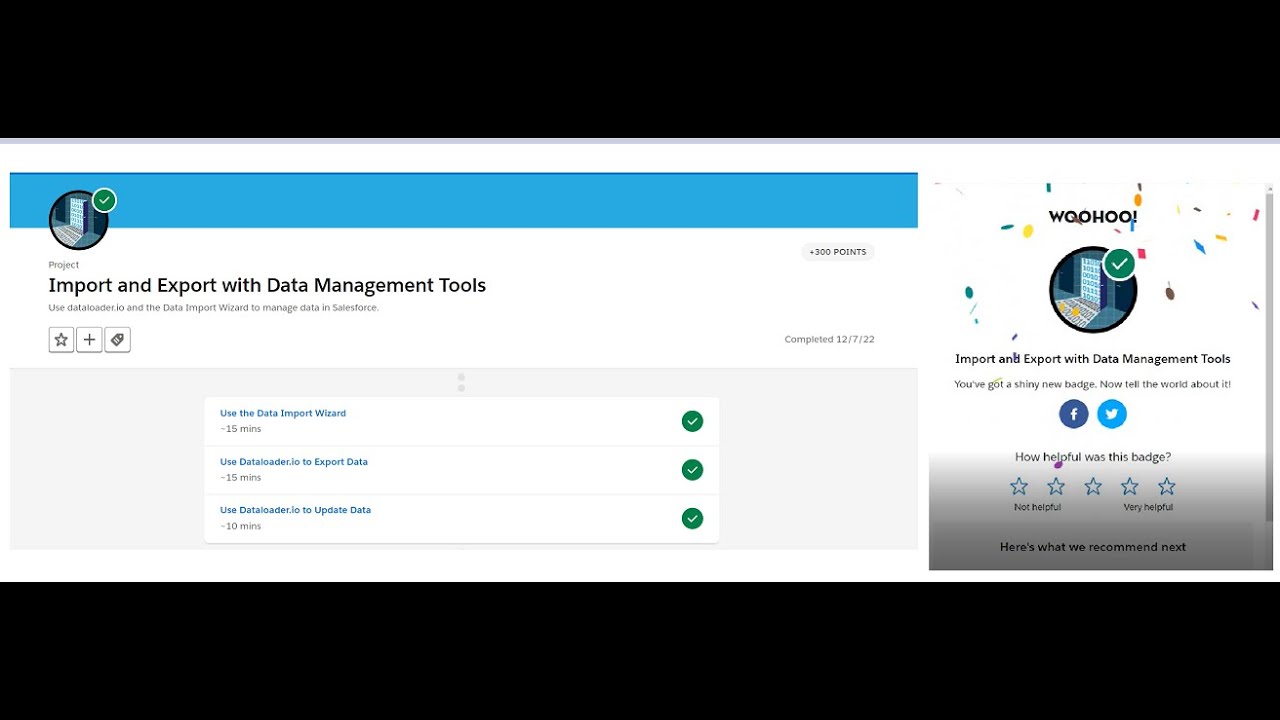The image size is (1280, 720).
Task: Click the +300 POINTS pill
Action: 838,252
